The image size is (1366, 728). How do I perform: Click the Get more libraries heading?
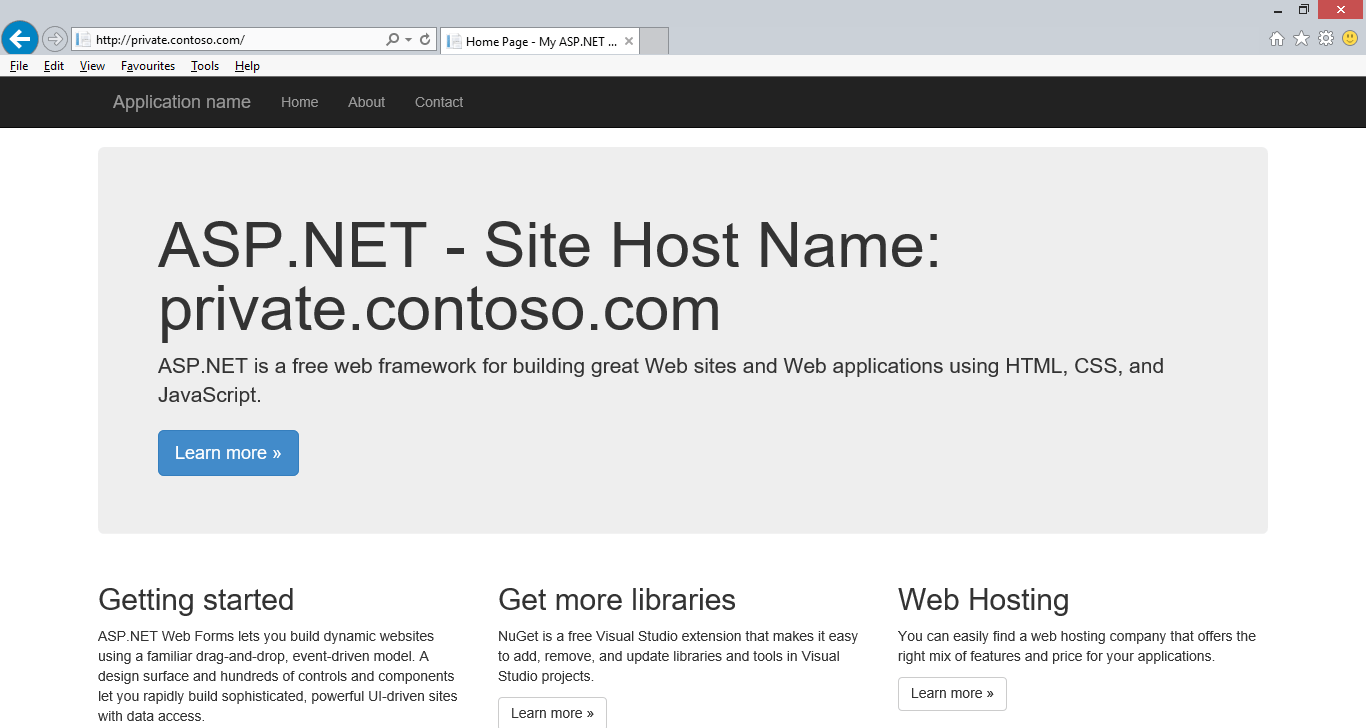617,600
